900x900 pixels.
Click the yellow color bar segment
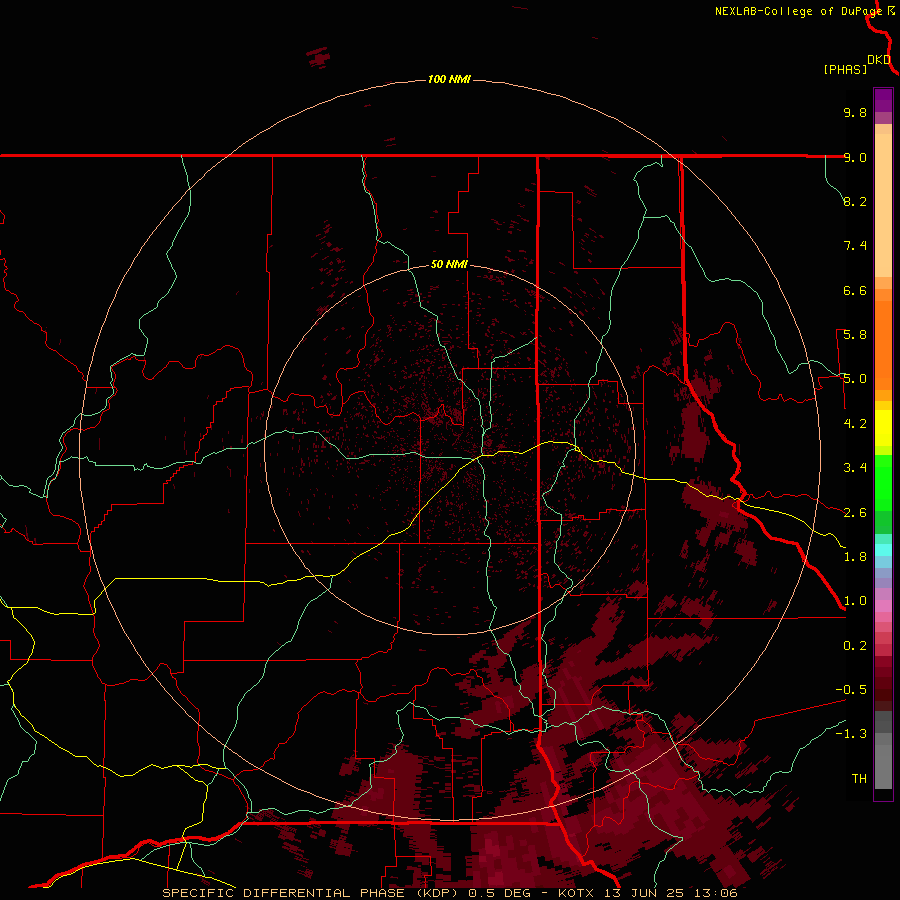pyautogui.click(x=883, y=428)
